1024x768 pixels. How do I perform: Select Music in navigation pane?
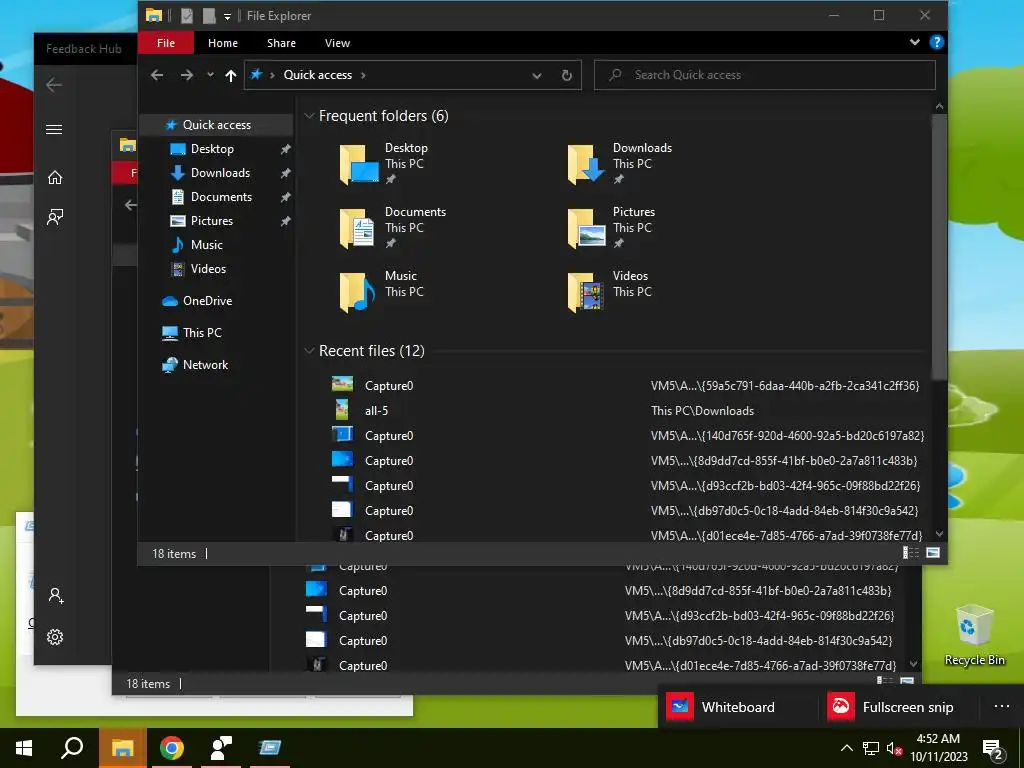coord(206,245)
